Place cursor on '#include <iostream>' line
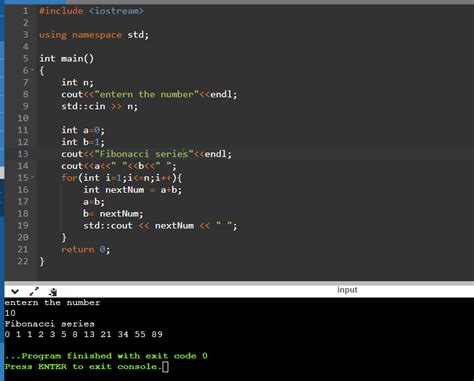The width and height of the screenshot is (474, 381). pyautogui.click(x=91, y=11)
